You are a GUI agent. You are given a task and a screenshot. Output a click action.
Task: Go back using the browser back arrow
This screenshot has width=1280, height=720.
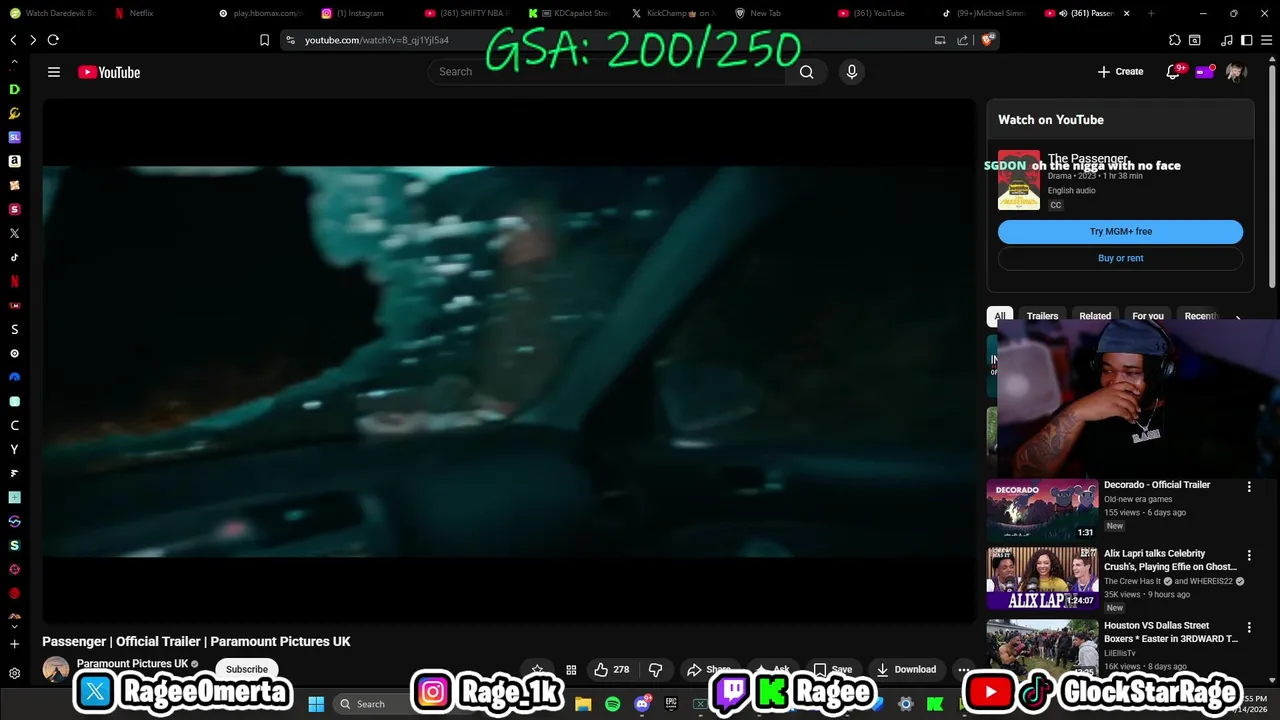[x=13, y=40]
